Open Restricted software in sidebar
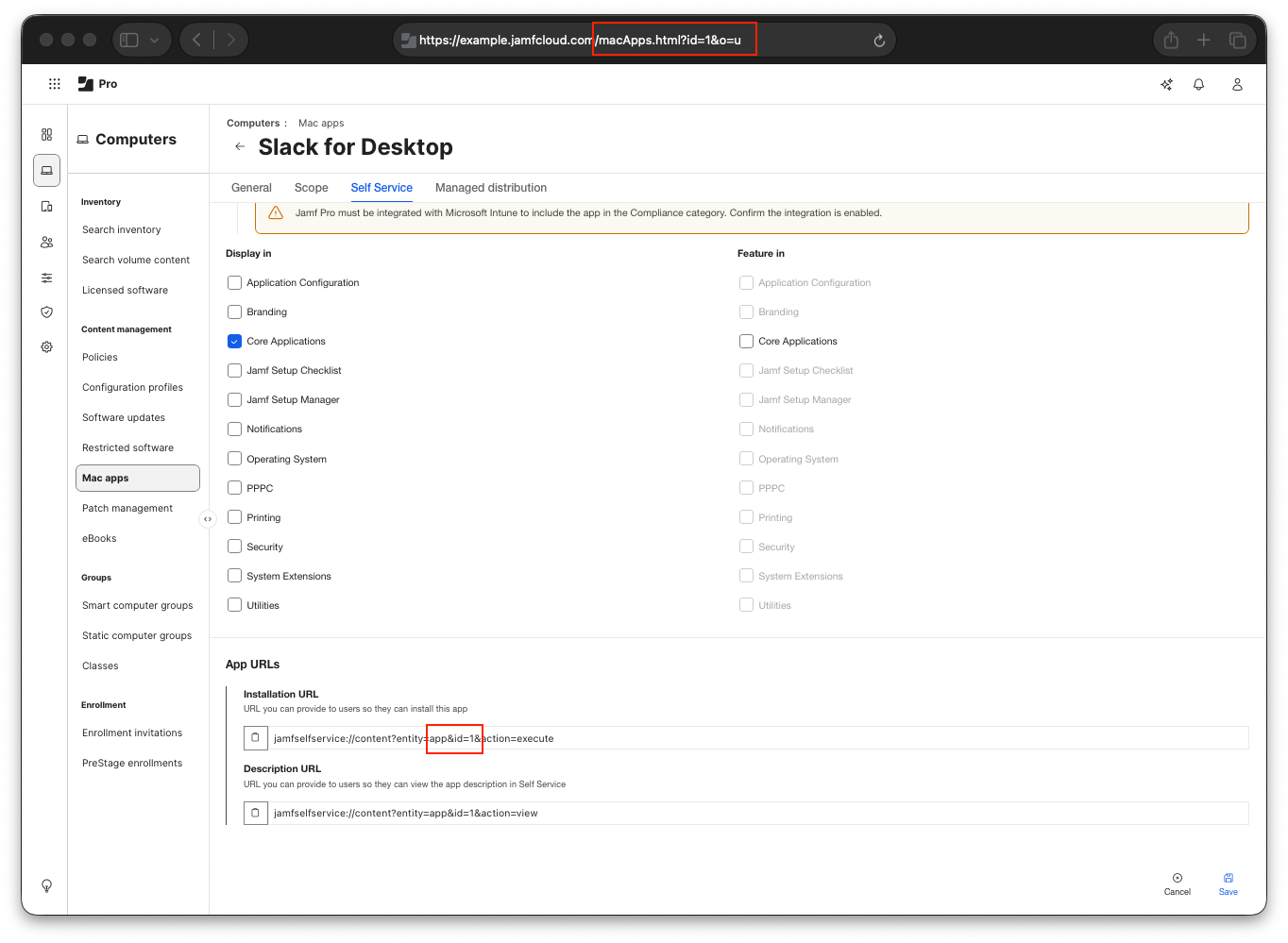The image size is (1288, 943). [x=128, y=447]
